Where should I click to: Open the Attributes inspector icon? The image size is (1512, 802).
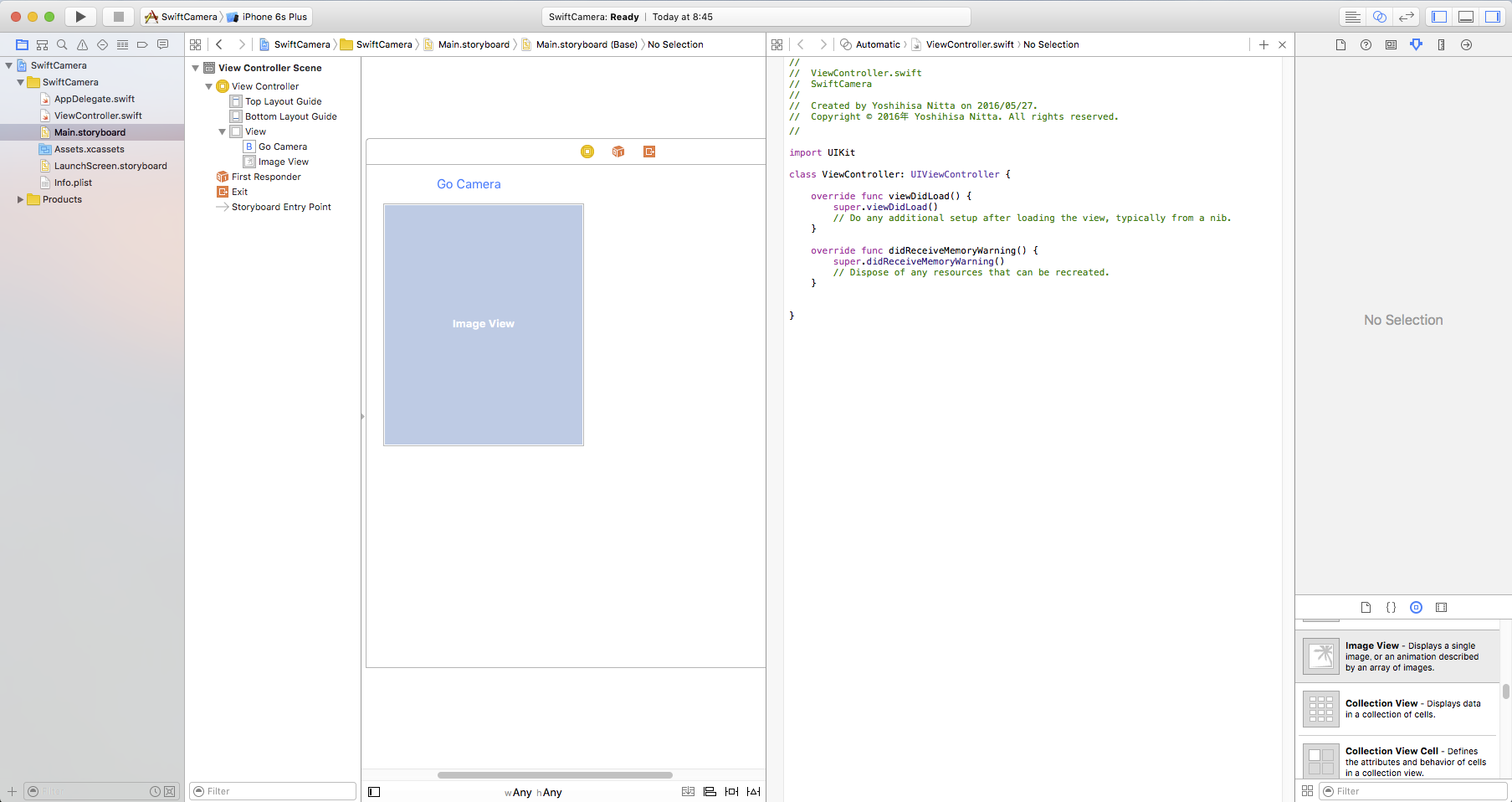click(x=1416, y=45)
